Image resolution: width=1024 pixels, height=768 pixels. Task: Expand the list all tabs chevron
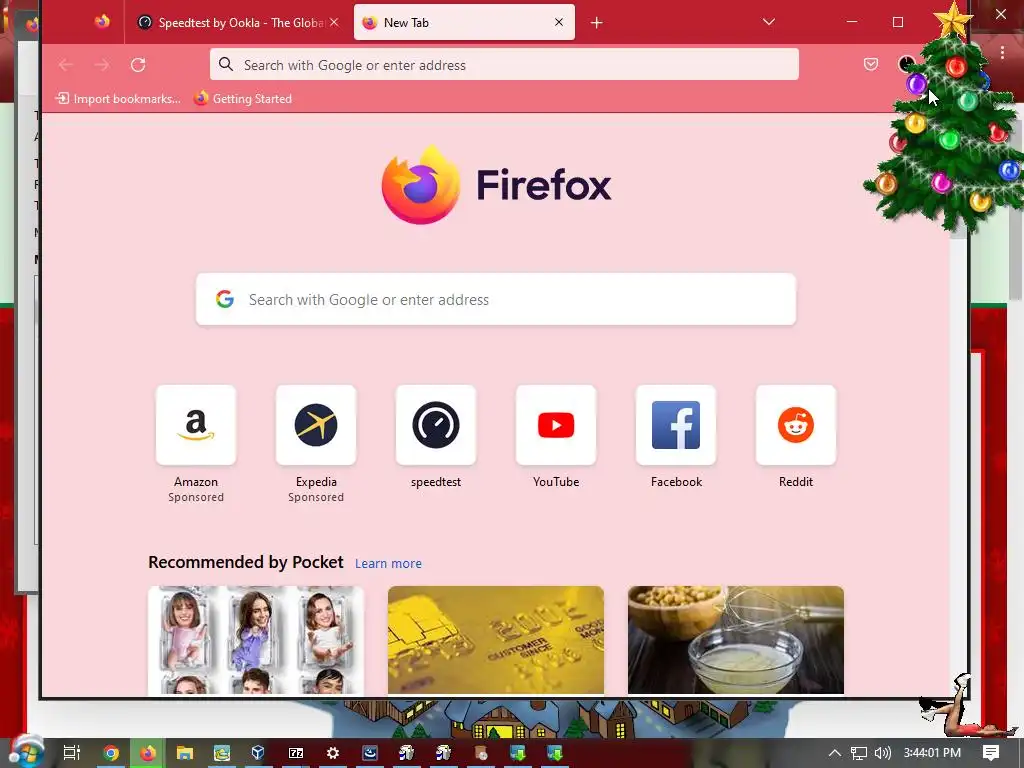769,22
